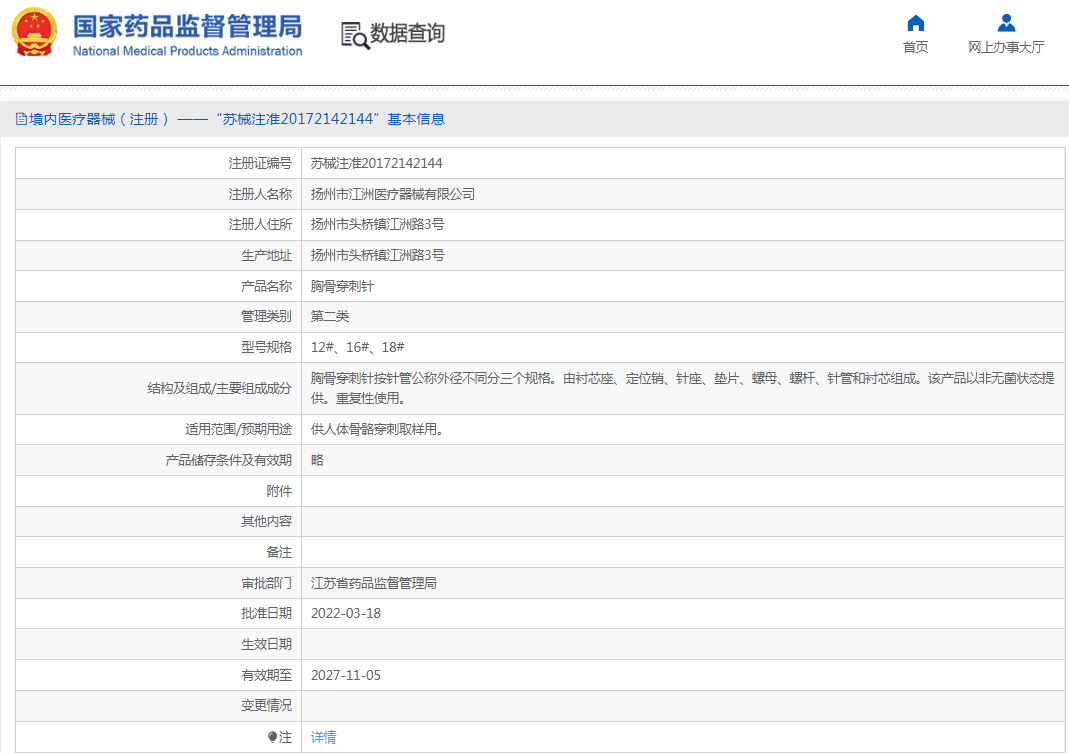
Task: Click the 适用范围/预期用途 label
Action: pyautogui.click(x=239, y=430)
